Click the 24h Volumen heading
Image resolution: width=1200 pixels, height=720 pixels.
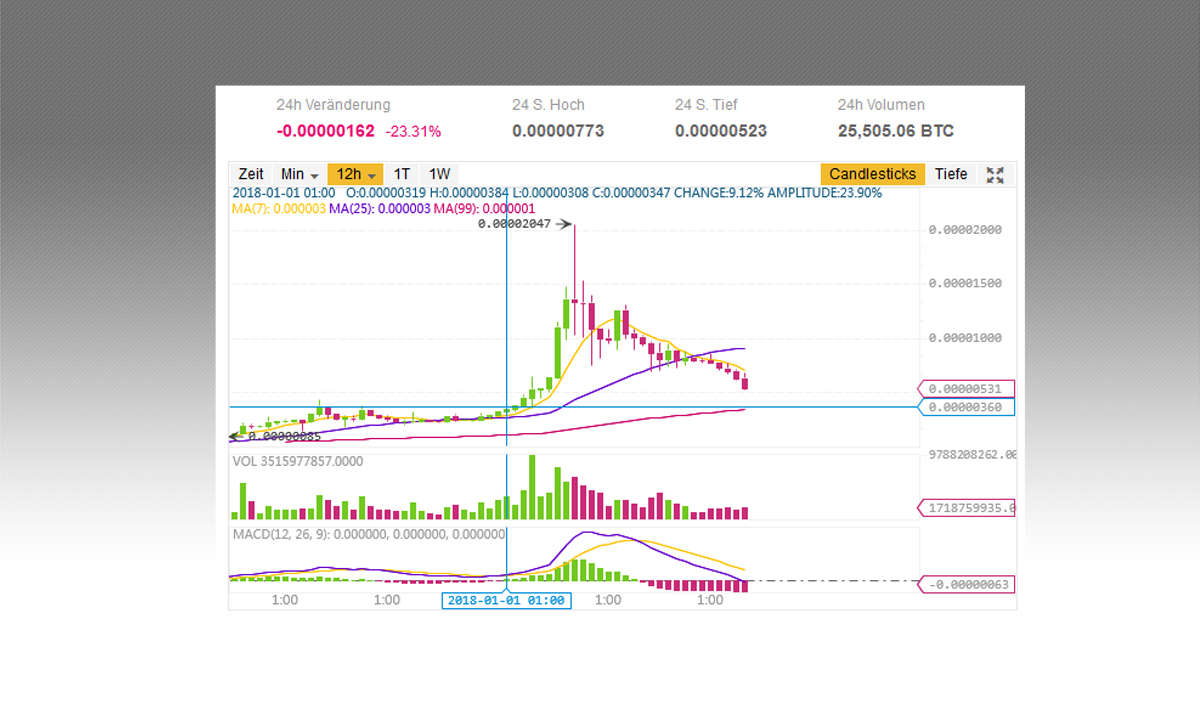coord(881,104)
